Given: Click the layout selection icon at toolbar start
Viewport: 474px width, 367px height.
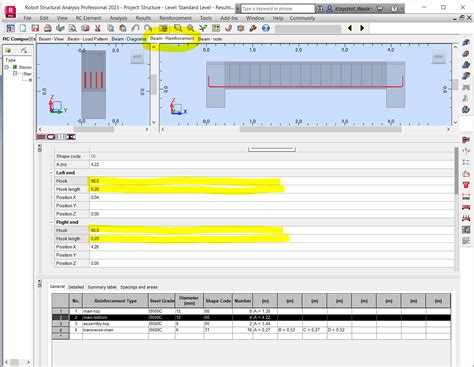Looking at the screenshot, I should point(10,28).
